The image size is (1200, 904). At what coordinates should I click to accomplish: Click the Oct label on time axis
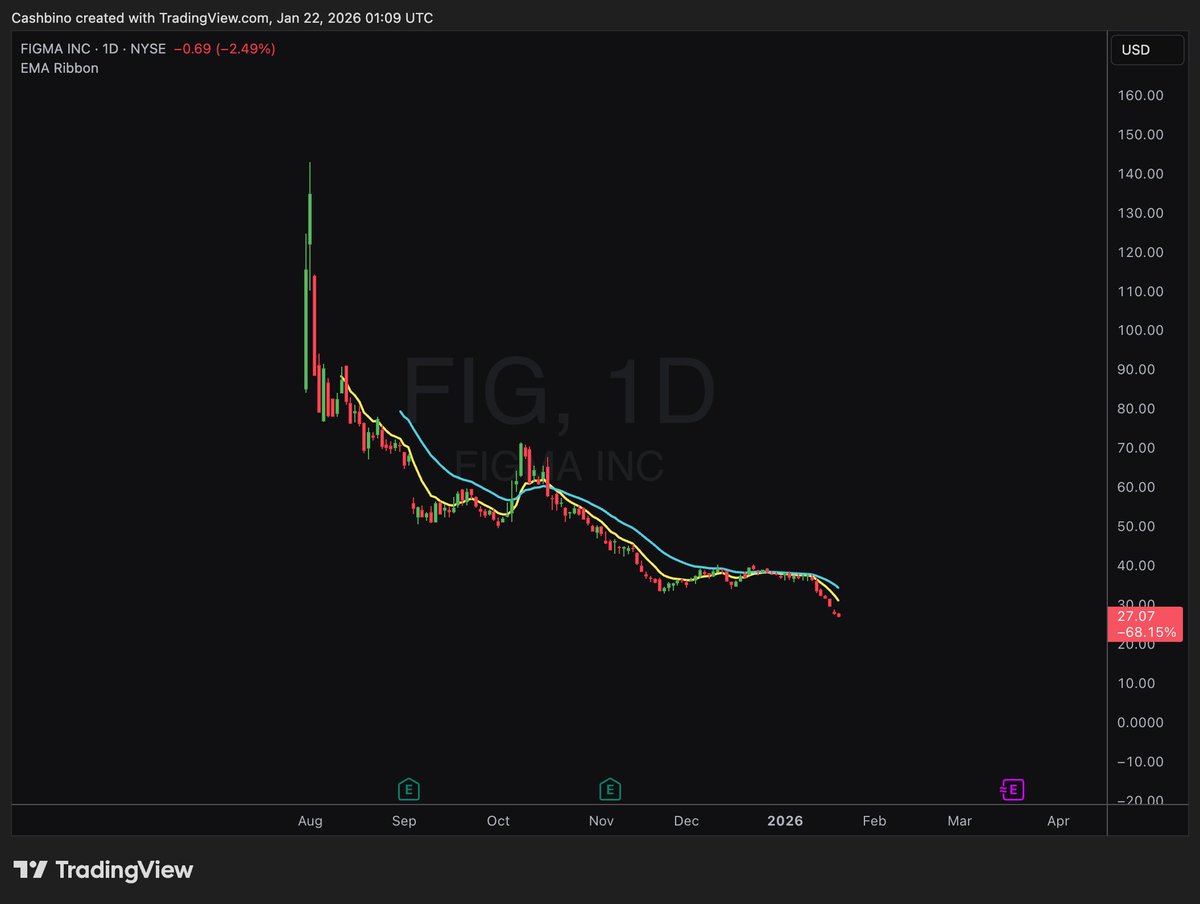pyautogui.click(x=498, y=821)
